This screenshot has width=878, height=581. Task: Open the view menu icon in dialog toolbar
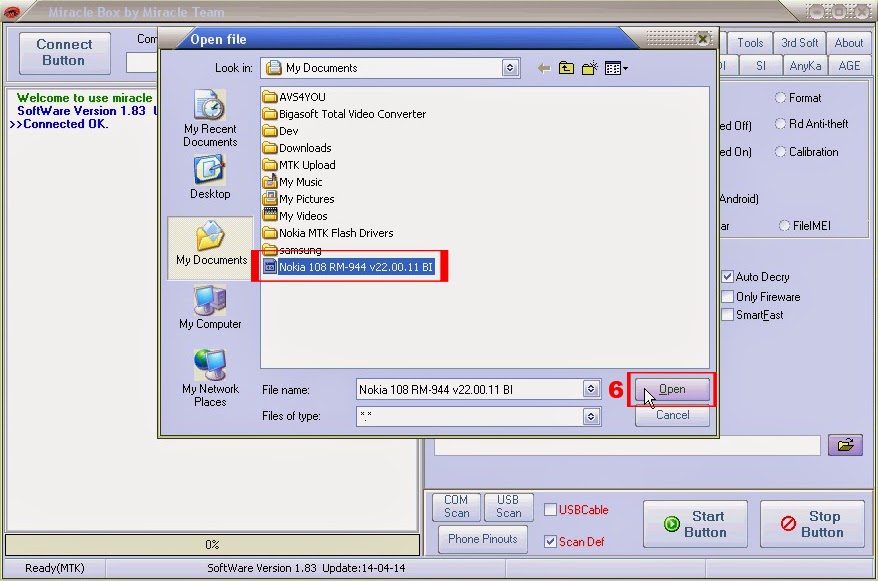click(x=616, y=68)
